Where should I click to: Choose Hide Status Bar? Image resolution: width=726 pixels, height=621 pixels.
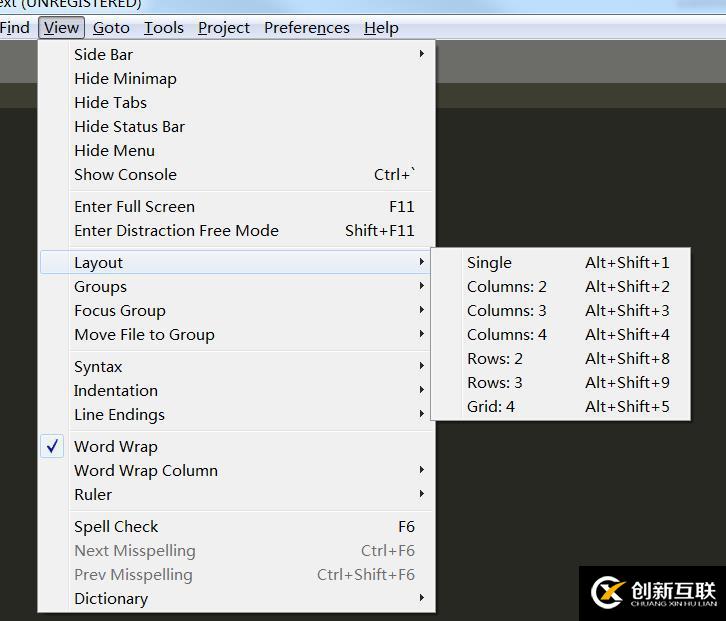[236, 127]
